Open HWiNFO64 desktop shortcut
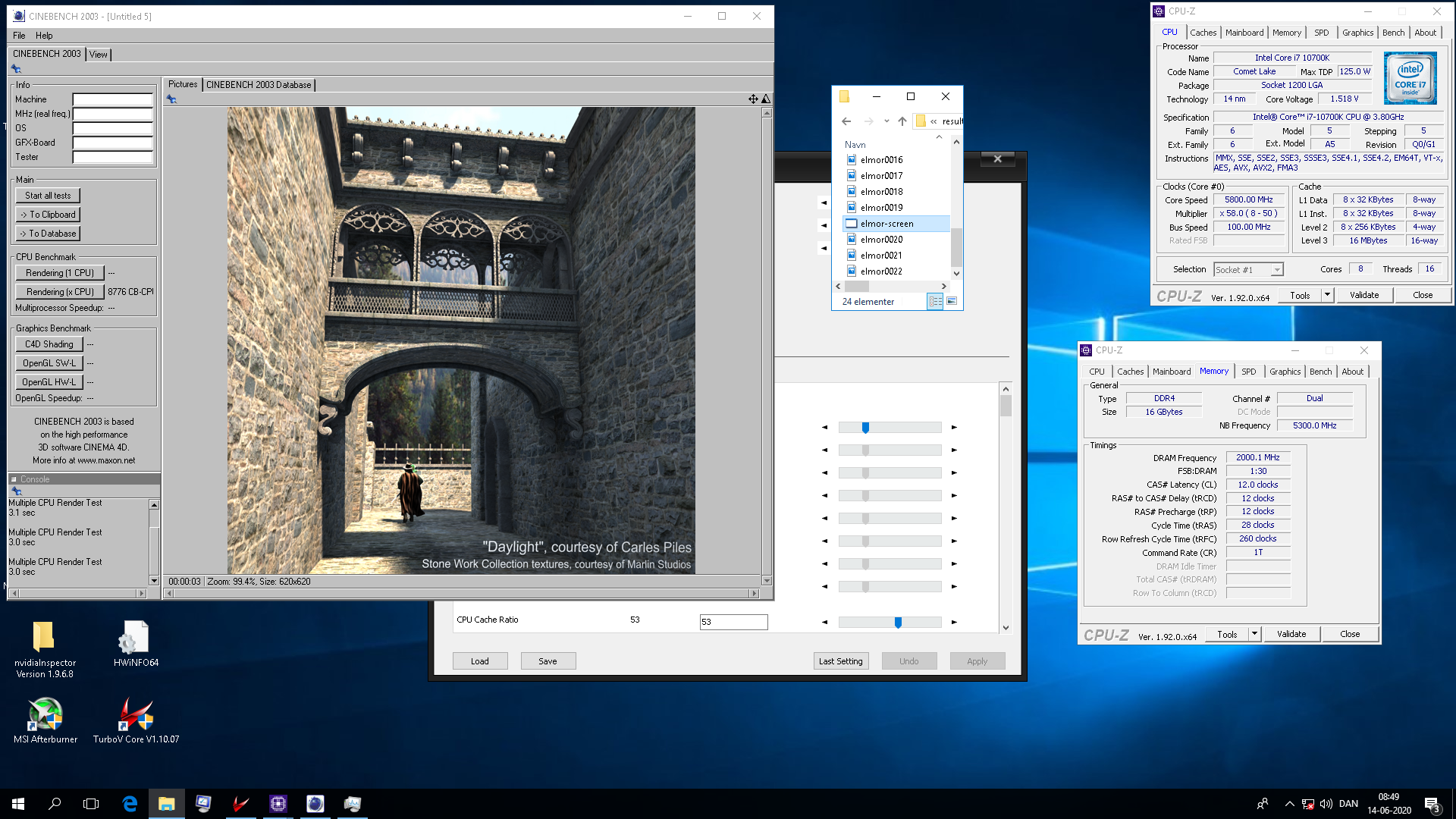This screenshot has width=1456, height=819. 136,644
